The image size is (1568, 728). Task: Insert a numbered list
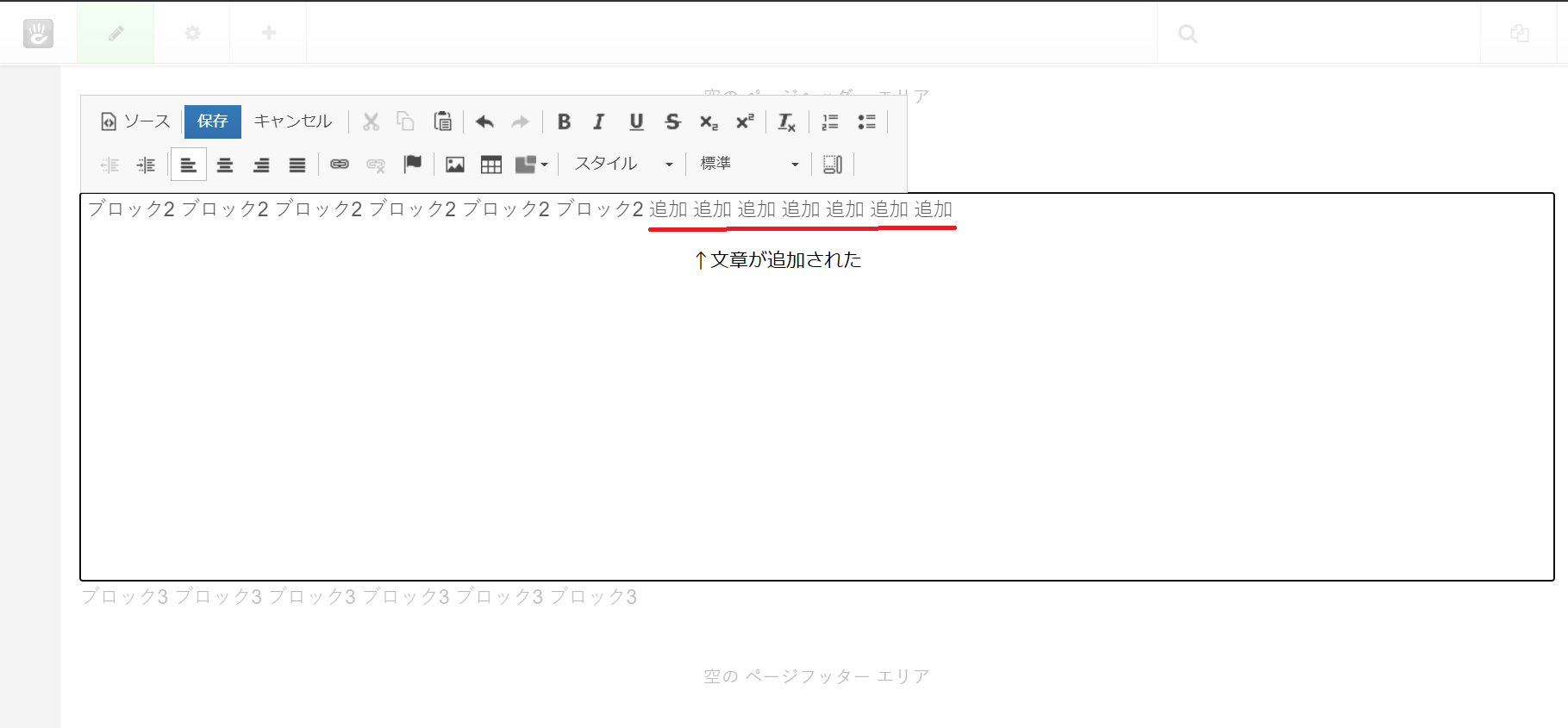[x=830, y=121]
